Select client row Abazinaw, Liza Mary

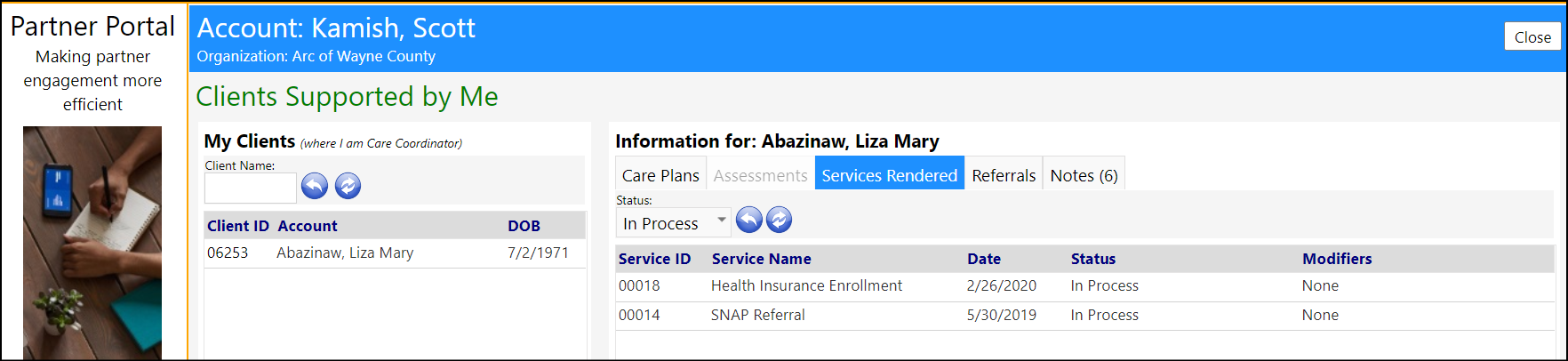[395, 253]
